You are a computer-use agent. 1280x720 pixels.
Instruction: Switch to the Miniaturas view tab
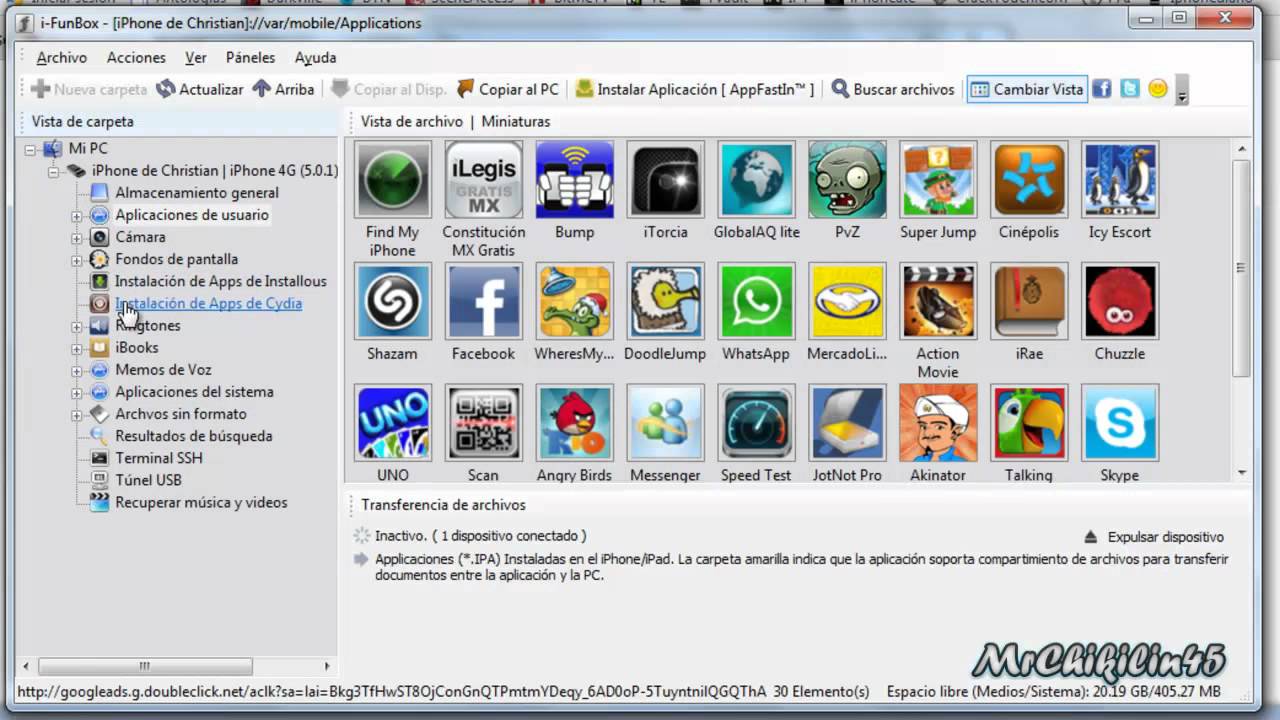pyautogui.click(x=516, y=121)
